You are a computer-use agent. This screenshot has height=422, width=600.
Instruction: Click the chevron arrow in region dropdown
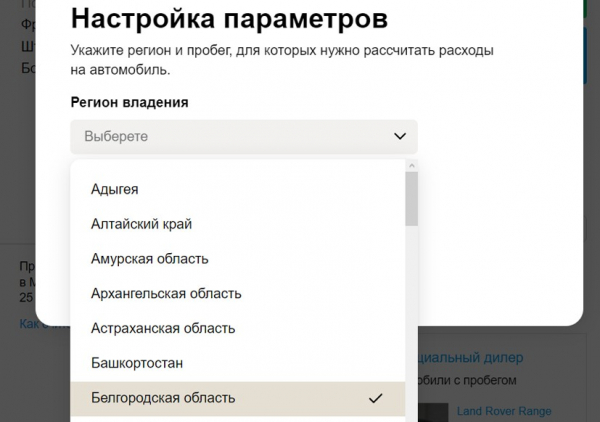(400, 136)
